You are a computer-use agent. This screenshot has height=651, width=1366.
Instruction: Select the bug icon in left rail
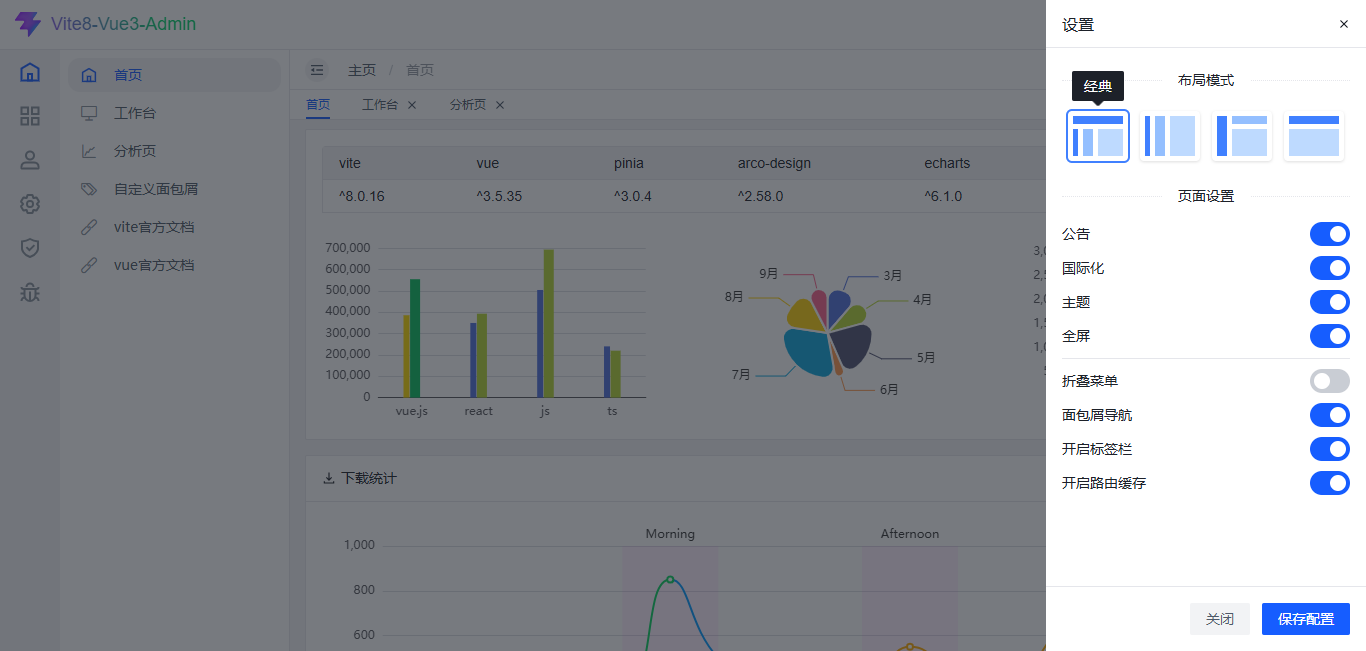click(x=30, y=292)
